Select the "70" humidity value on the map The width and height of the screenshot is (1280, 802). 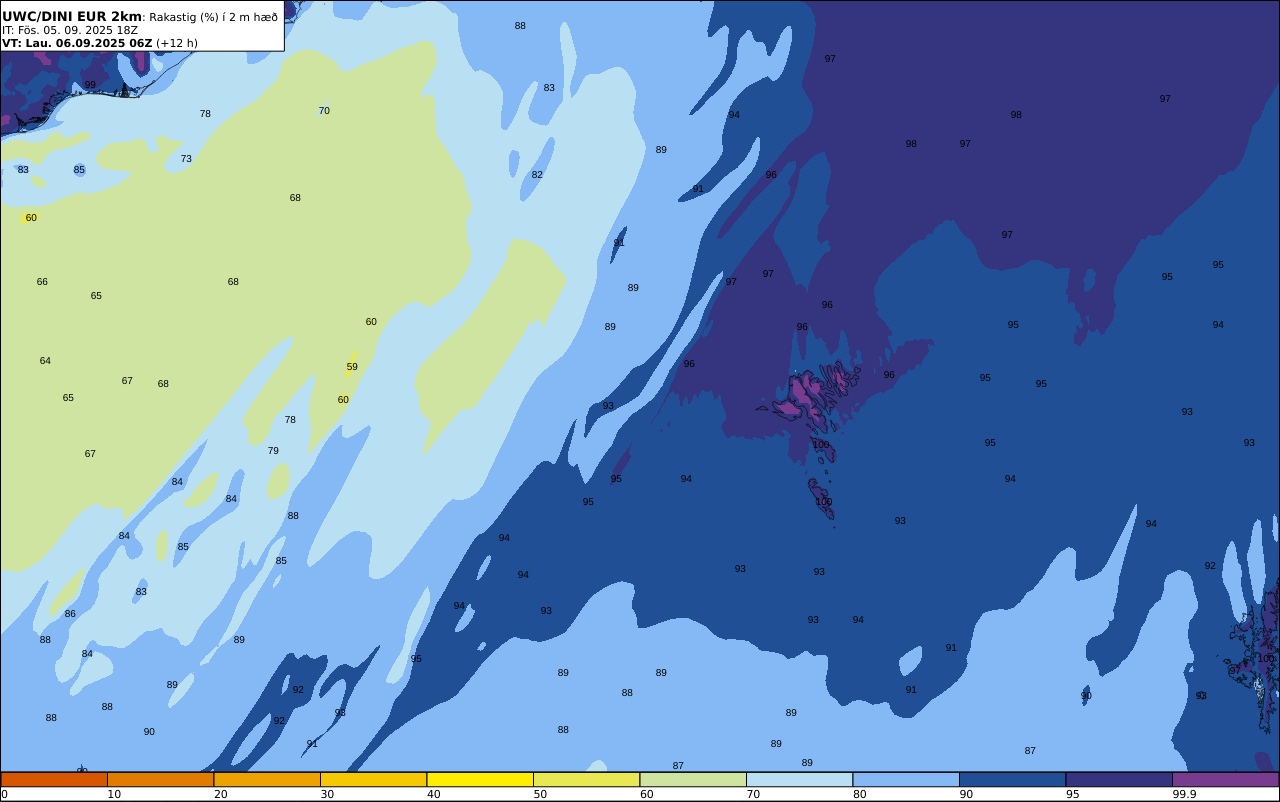click(x=324, y=111)
